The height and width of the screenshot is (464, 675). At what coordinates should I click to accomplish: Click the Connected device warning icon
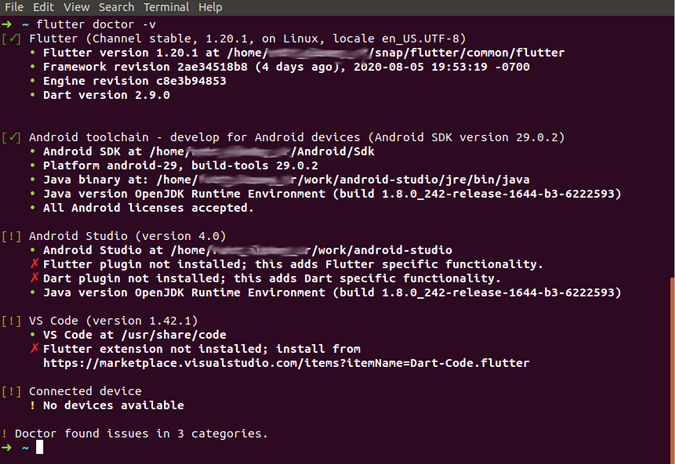(x=12, y=391)
